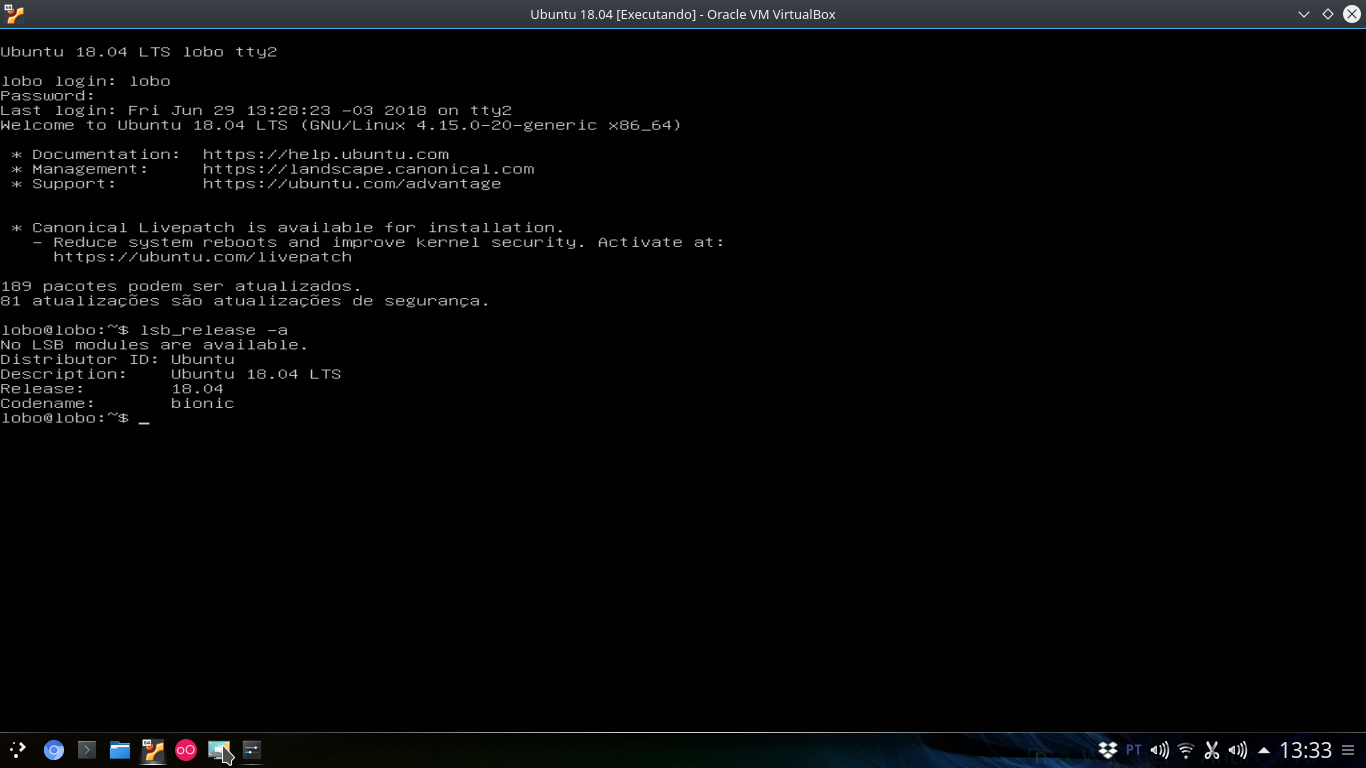Viewport: 1366px width, 768px height.
Task: Click 'Ubuntu 18.04 LTS lobo tty2' header line
Action: (x=138, y=52)
